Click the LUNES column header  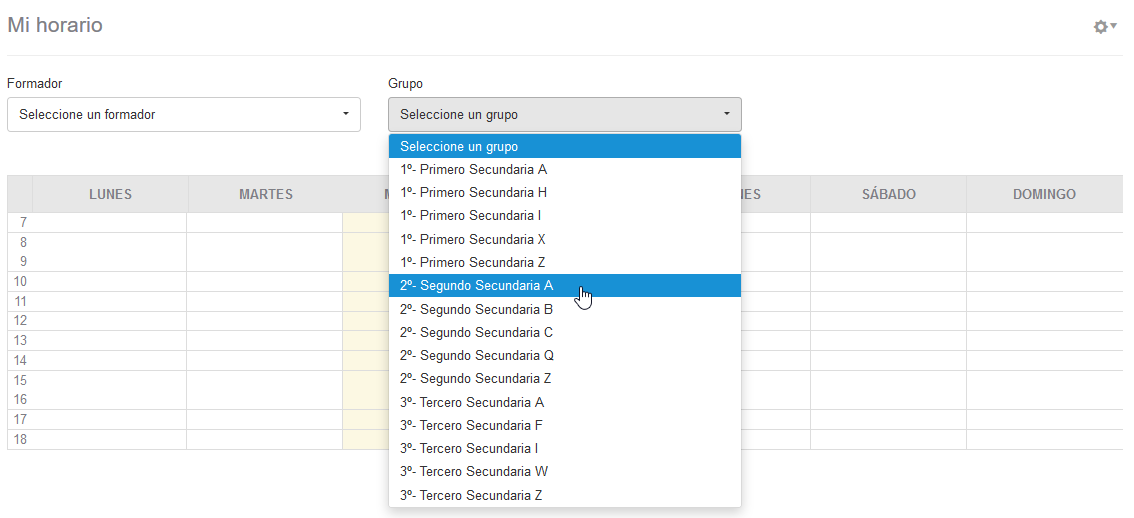click(x=110, y=194)
